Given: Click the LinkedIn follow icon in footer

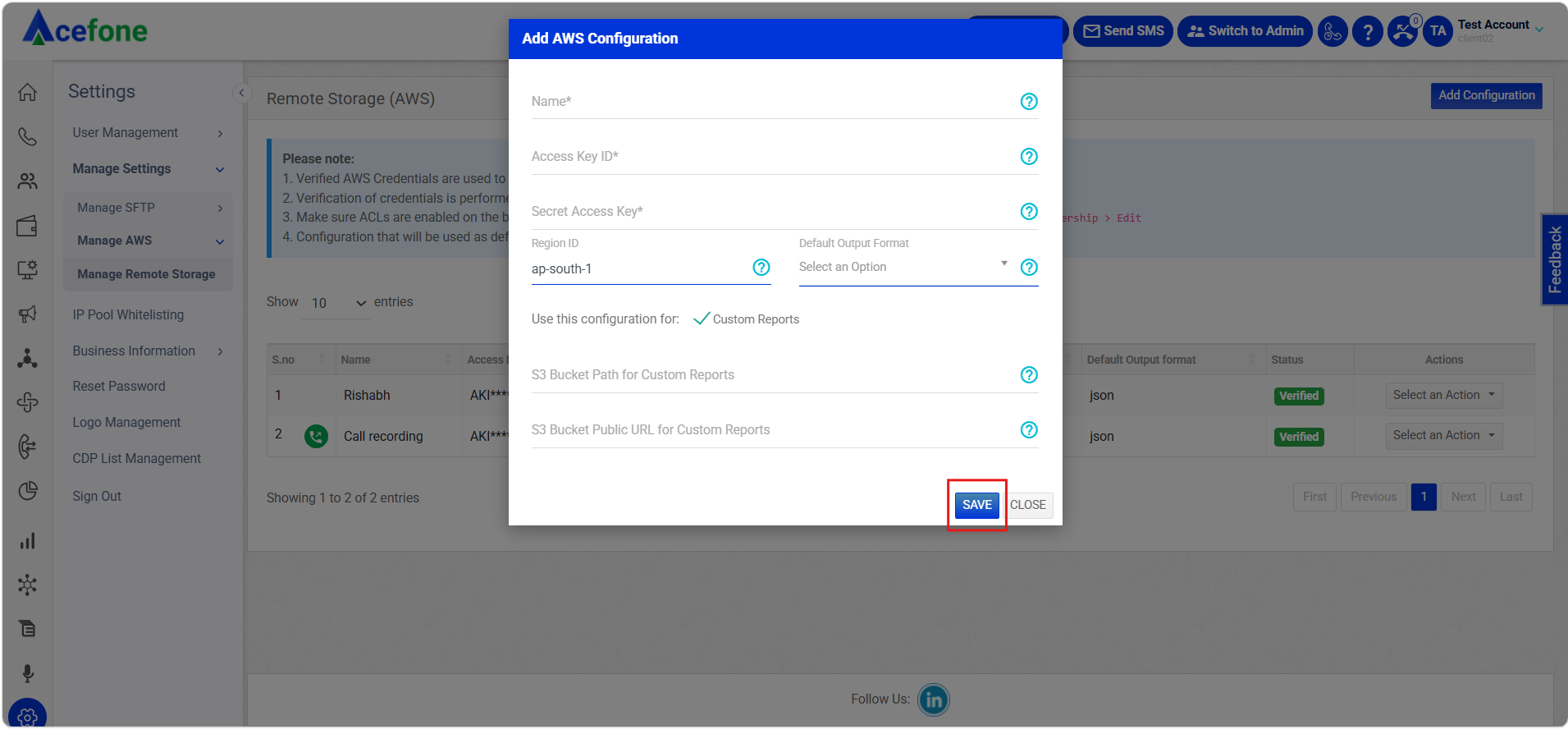Looking at the screenshot, I should click(x=934, y=699).
